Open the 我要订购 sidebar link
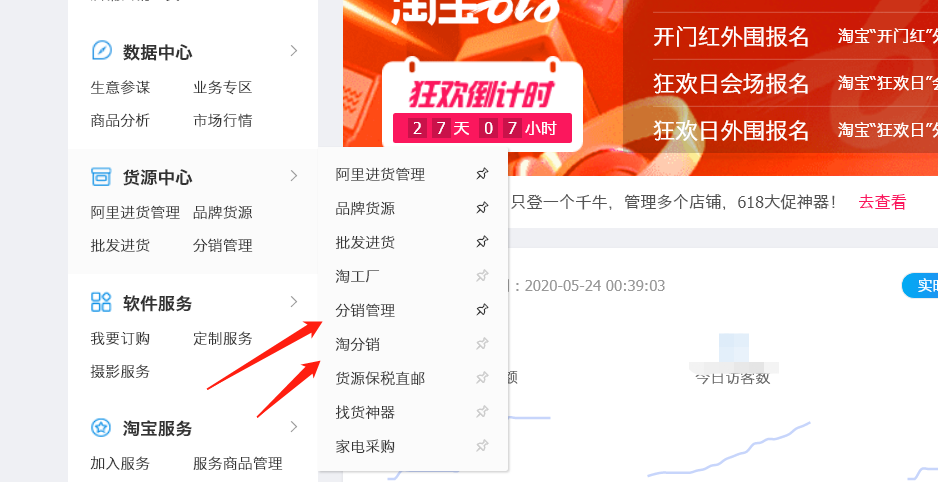 click(120, 338)
